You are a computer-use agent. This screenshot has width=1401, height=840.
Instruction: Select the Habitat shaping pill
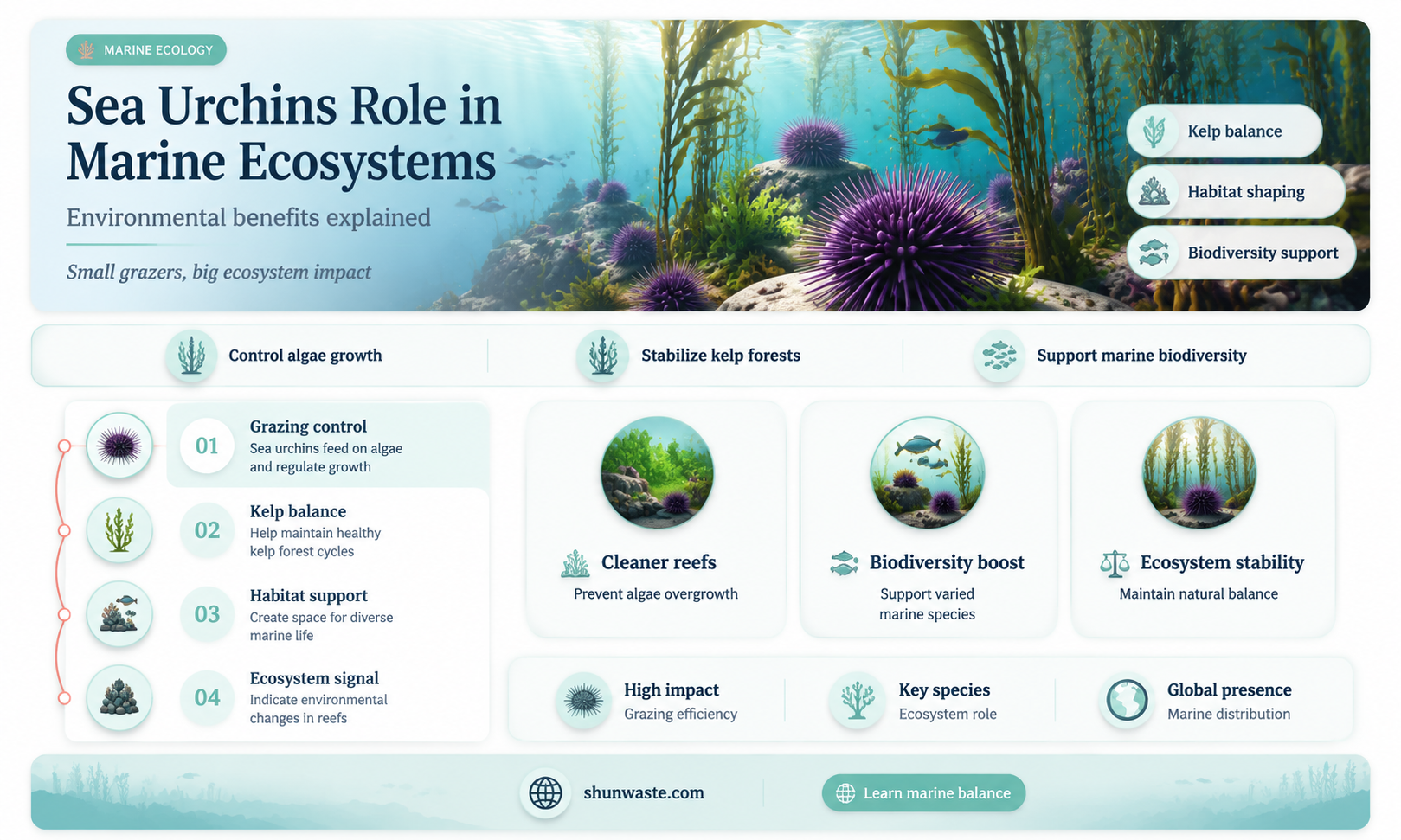click(x=1236, y=192)
